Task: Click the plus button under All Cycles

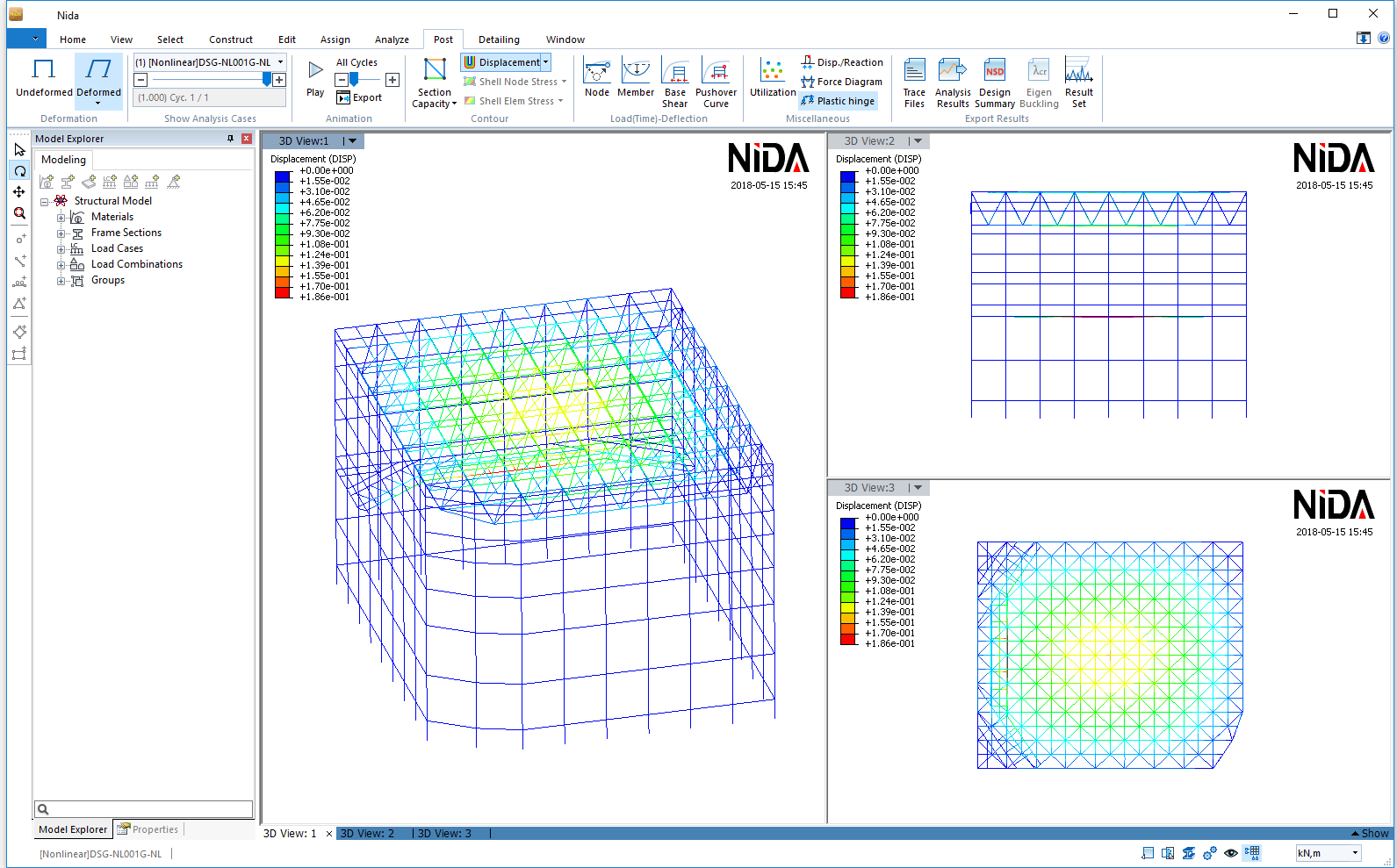Action: (x=392, y=80)
